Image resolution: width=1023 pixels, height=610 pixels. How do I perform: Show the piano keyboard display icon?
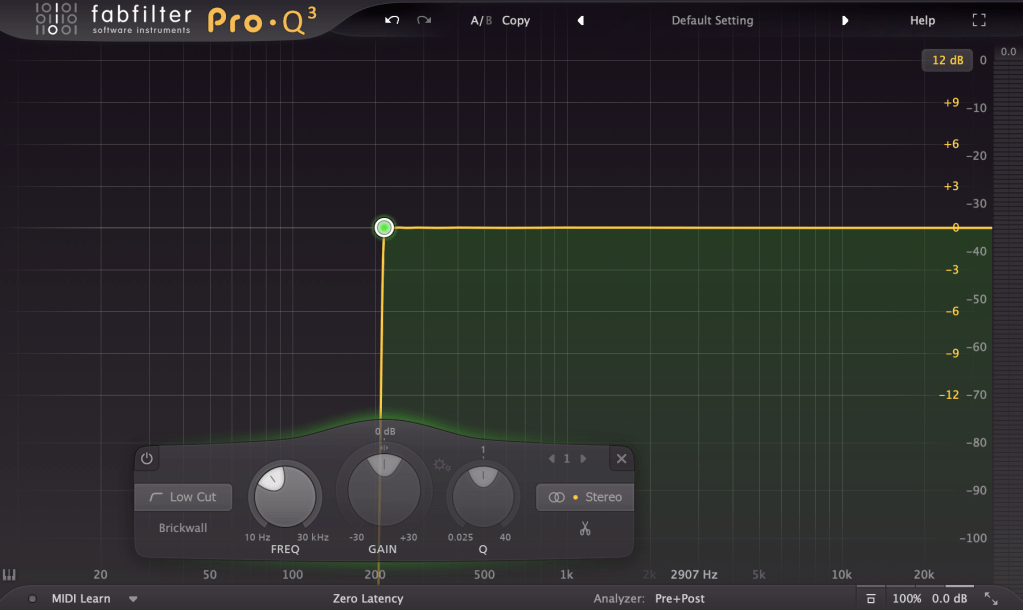click(x=10, y=575)
